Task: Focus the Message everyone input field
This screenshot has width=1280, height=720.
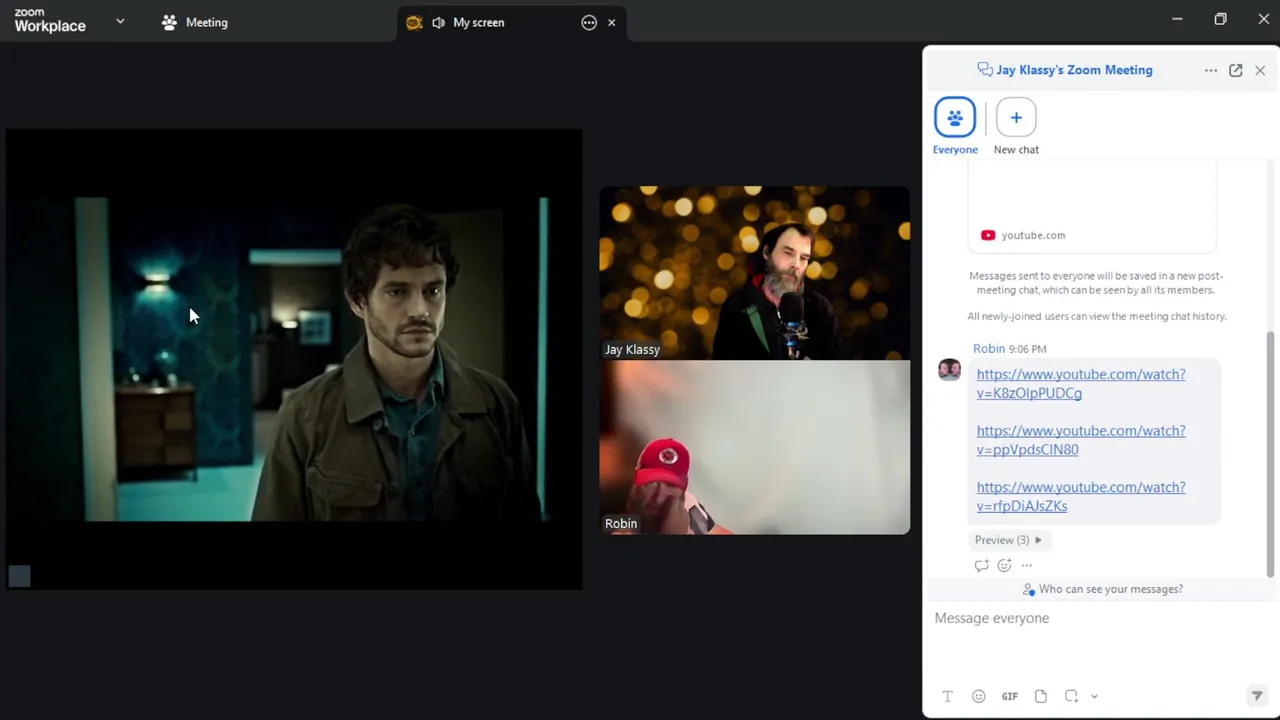Action: coord(1098,640)
